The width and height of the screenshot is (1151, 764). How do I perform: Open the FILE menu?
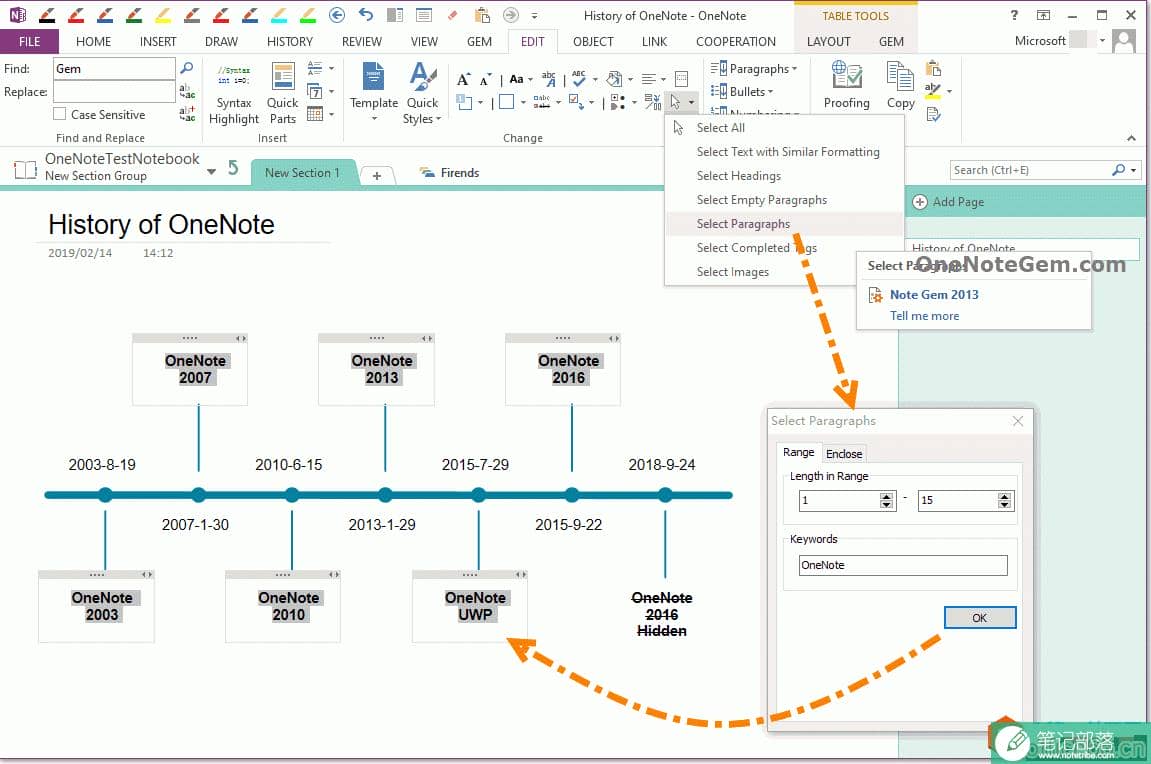(x=29, y=41)
